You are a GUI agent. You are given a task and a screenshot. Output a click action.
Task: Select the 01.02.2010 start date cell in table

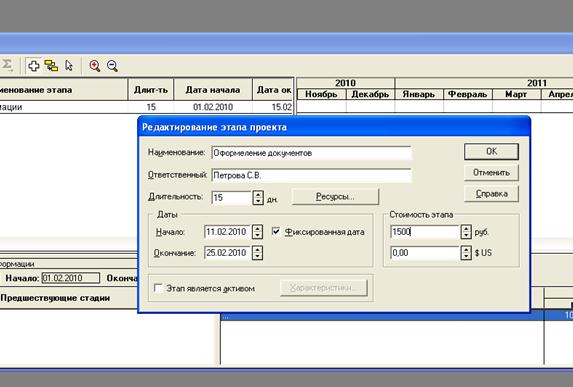tap(213, 107)
